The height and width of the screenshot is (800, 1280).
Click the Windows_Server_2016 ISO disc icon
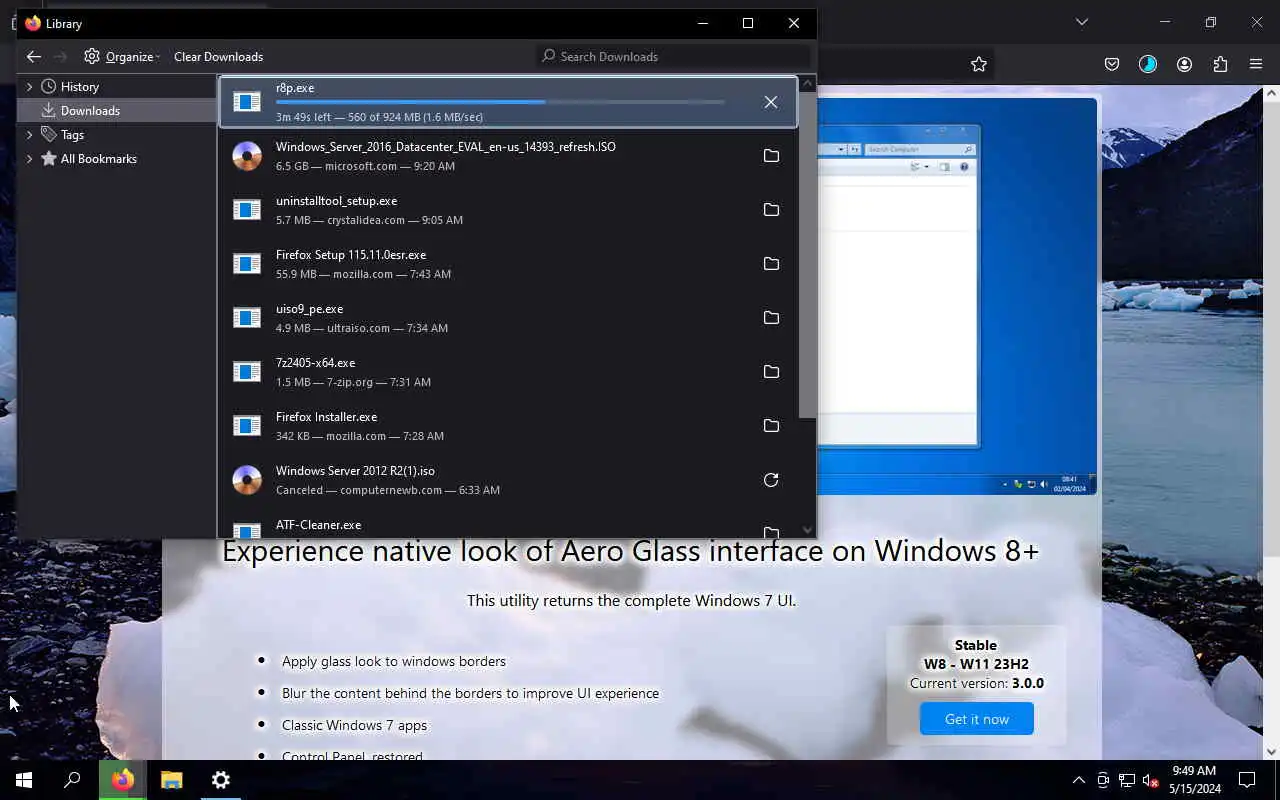click(x=247, y=156)
